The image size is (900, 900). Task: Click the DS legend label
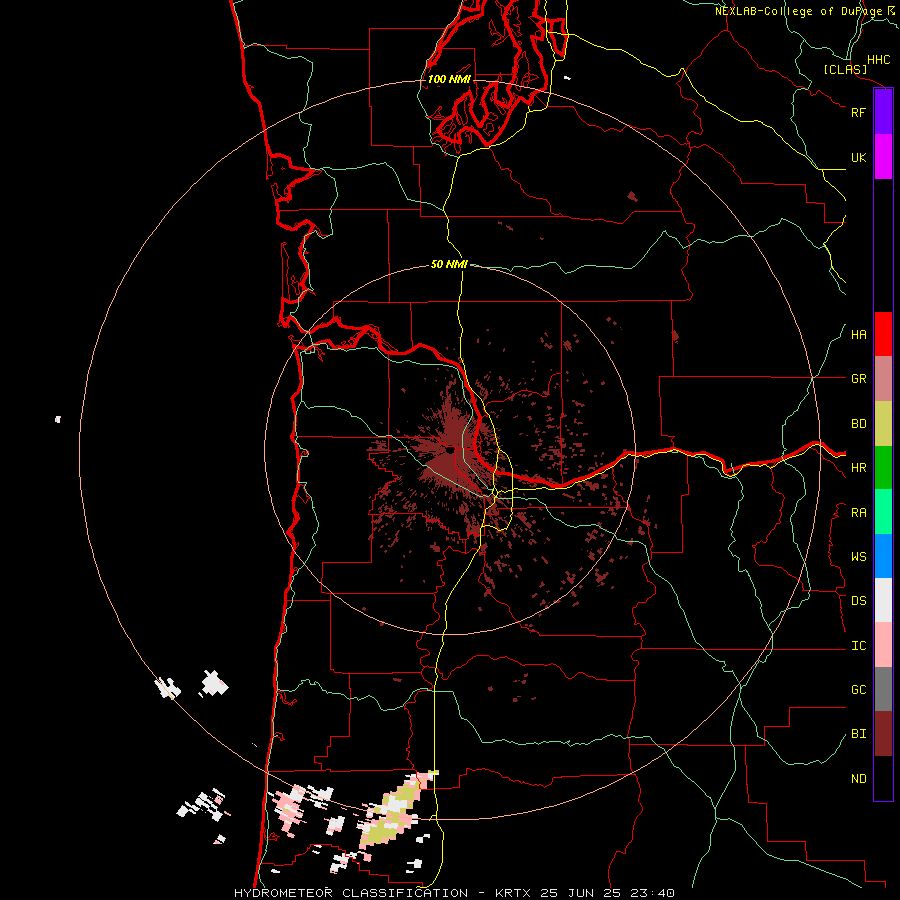[x=858, y=601]
